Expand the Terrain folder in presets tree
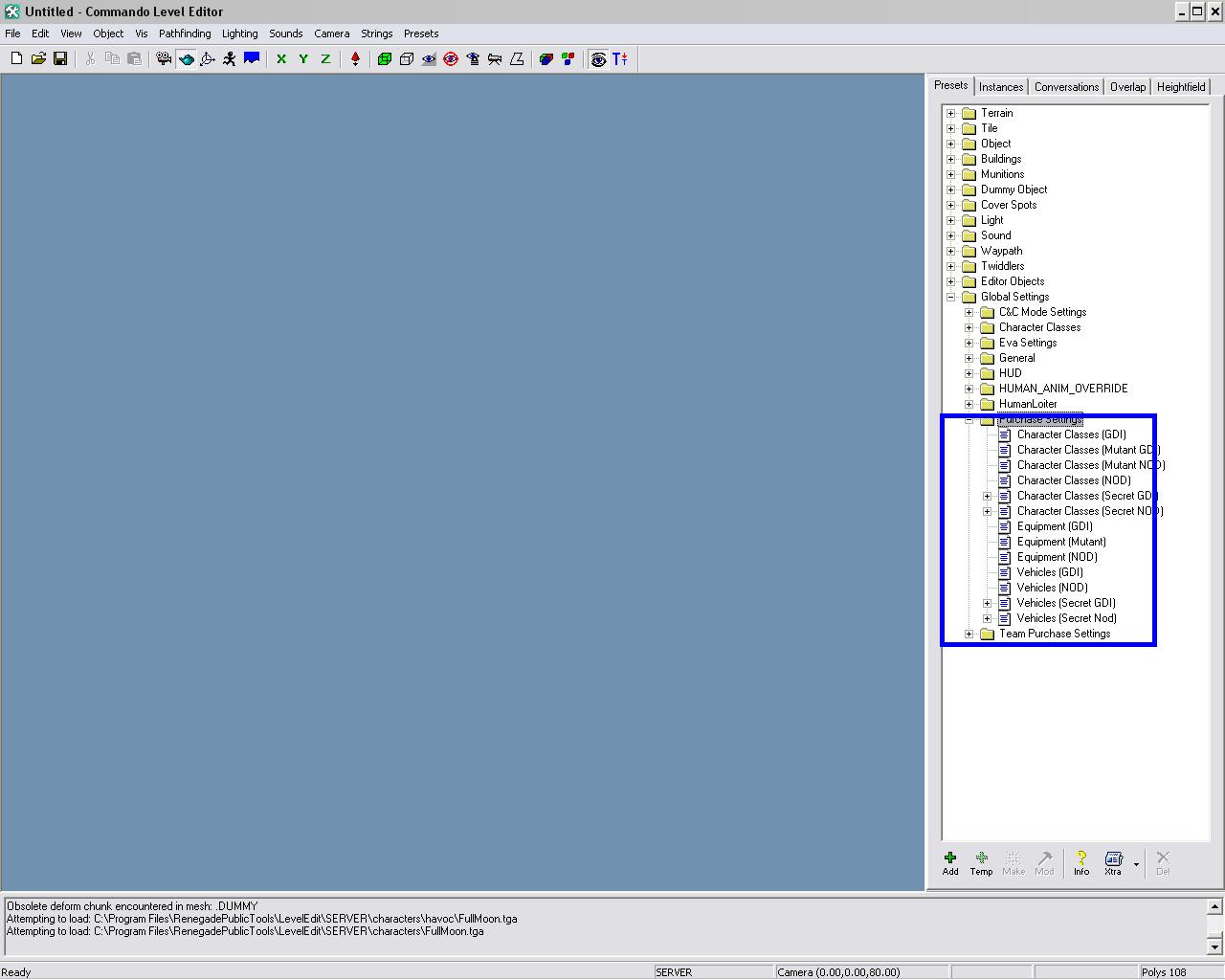This screenshot has height=980, width=1225. pyautogui.click(x=951, y=113)
